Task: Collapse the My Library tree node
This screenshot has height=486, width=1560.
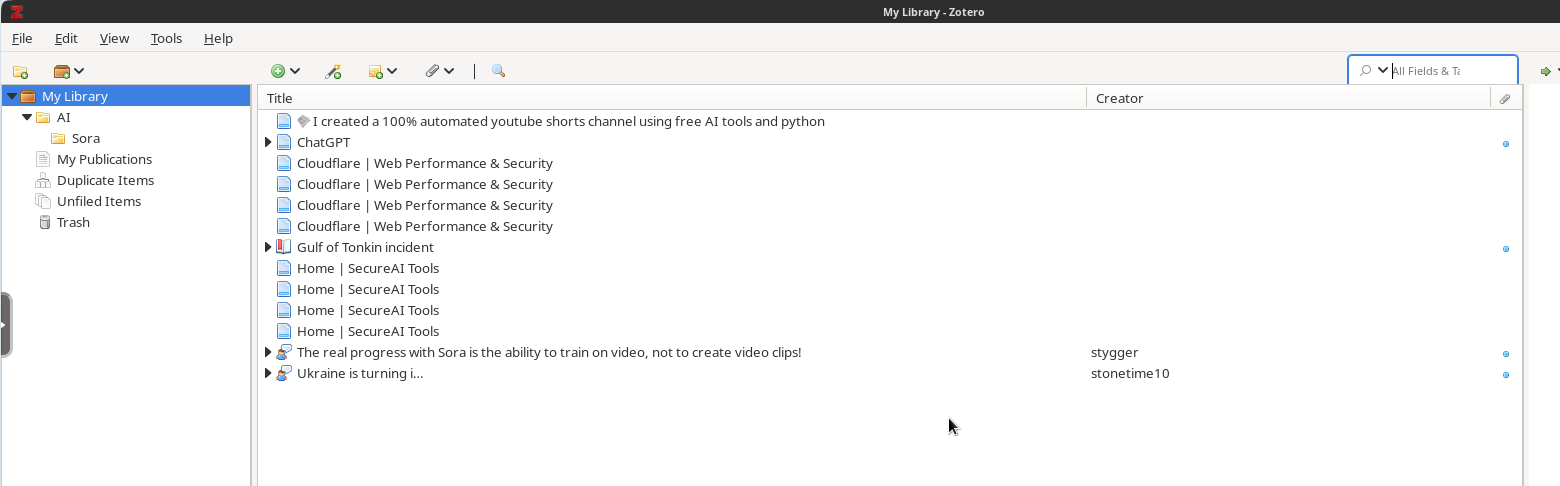Action: tap(11, 96)
